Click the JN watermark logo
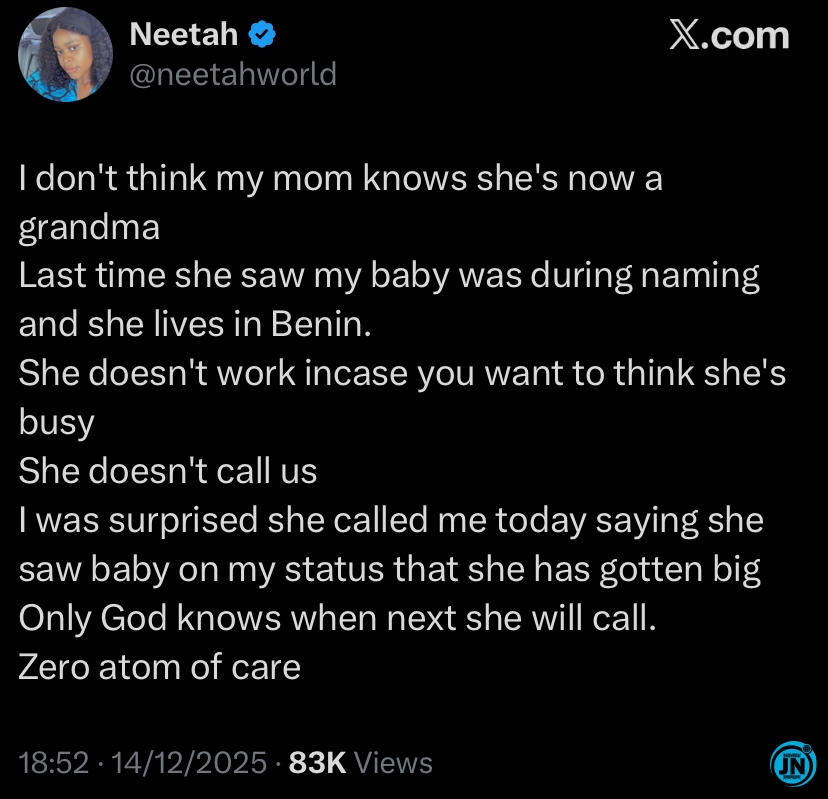 click(x=792, y=763)
